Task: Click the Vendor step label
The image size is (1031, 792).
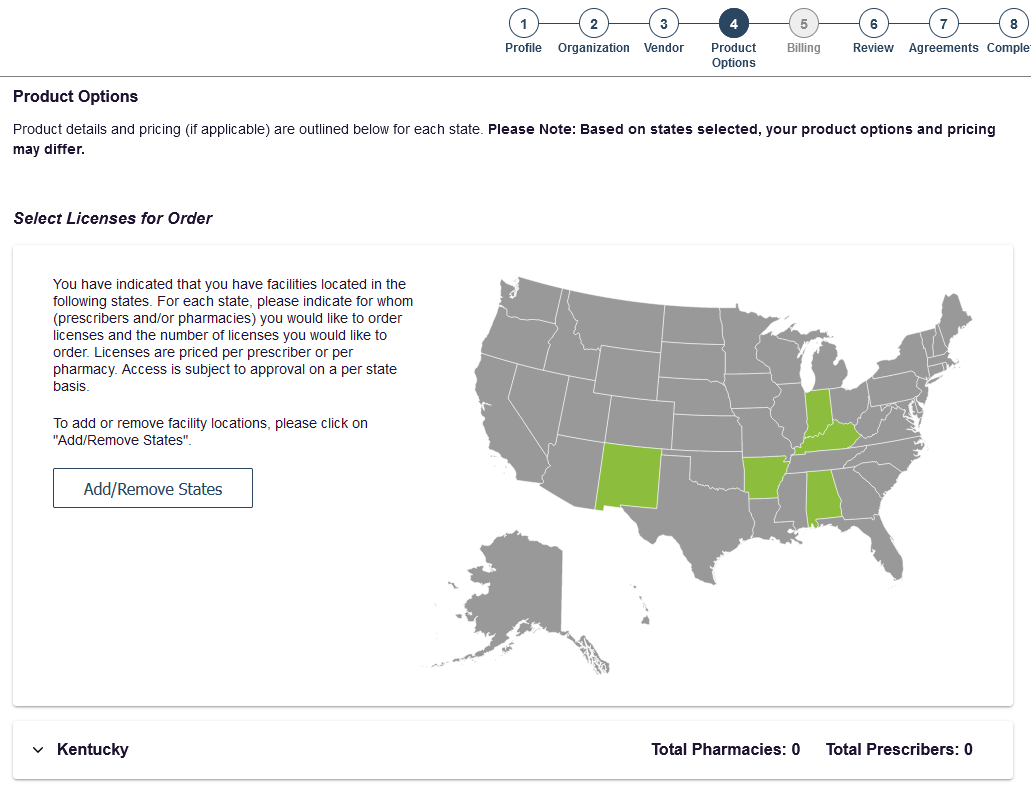Action: click(x=663, y=48)
